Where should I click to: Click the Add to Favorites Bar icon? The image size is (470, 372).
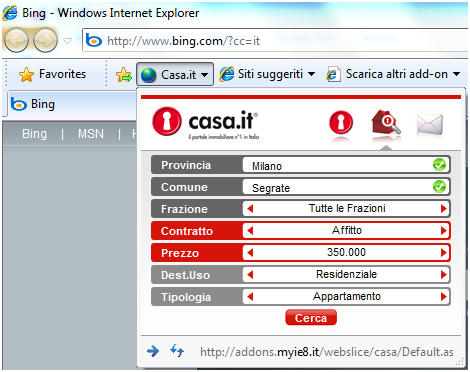(124, 74)
